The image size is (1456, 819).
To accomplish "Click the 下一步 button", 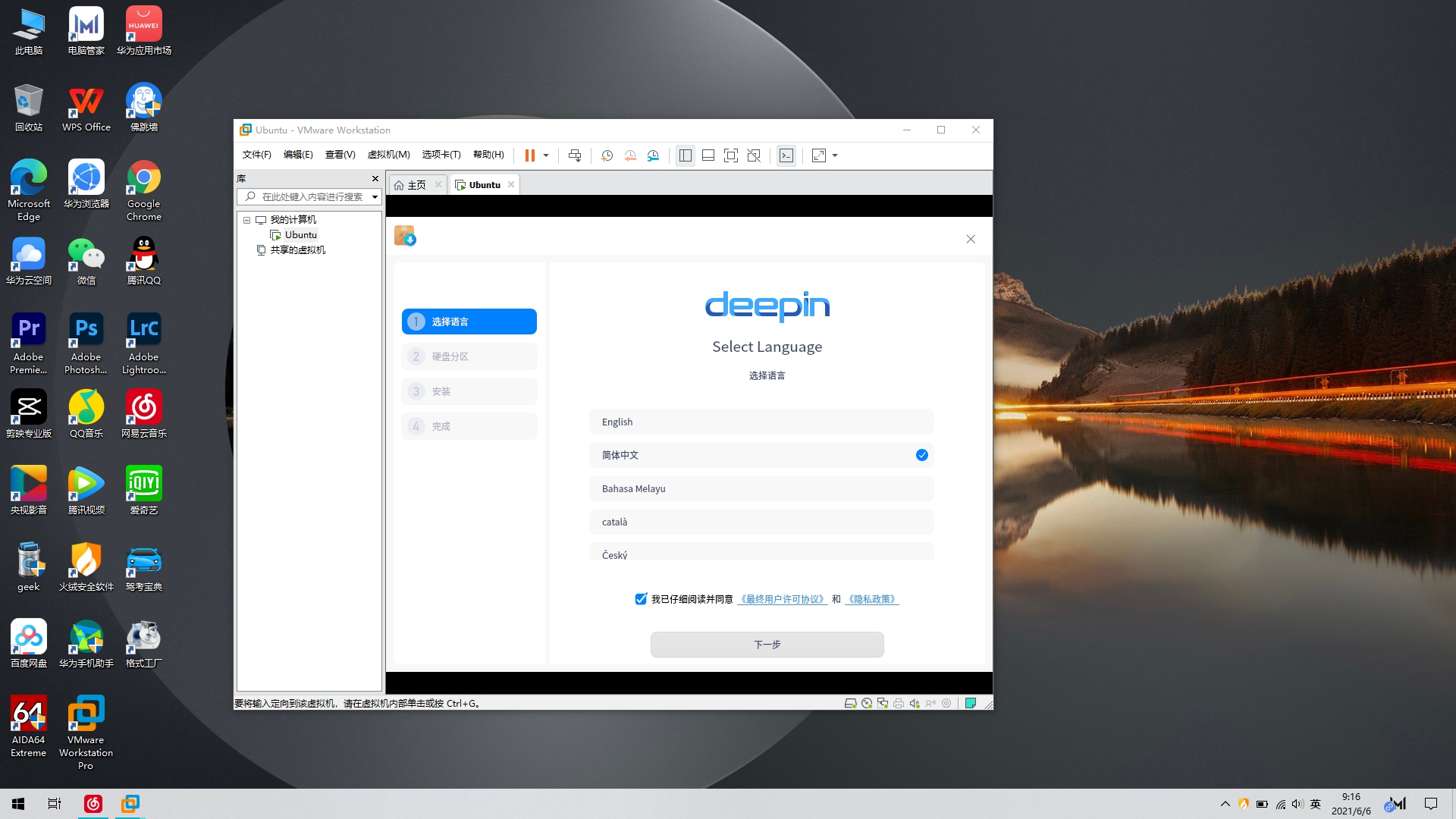I will (767, 645).
